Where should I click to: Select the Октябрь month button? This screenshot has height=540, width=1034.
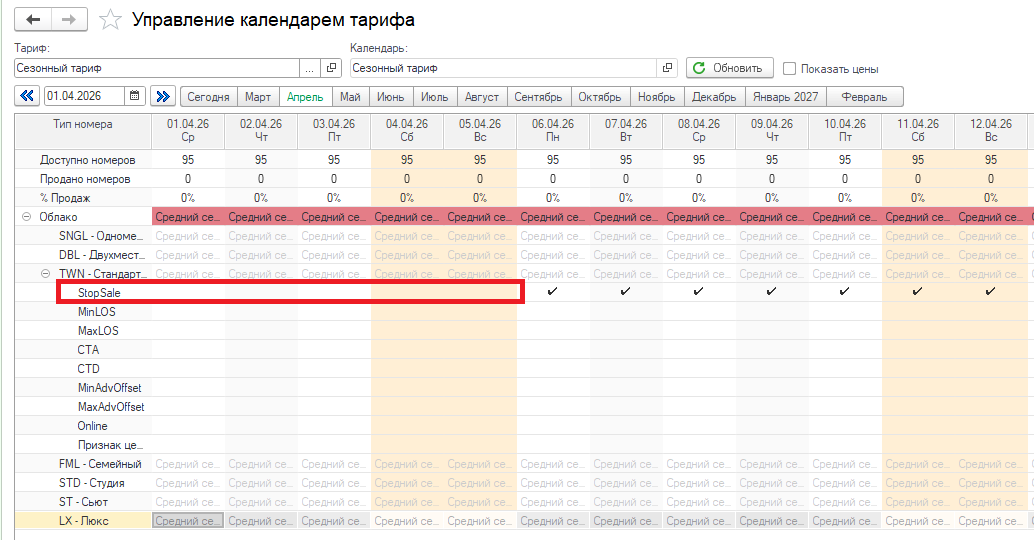click(x=600, y=97)
